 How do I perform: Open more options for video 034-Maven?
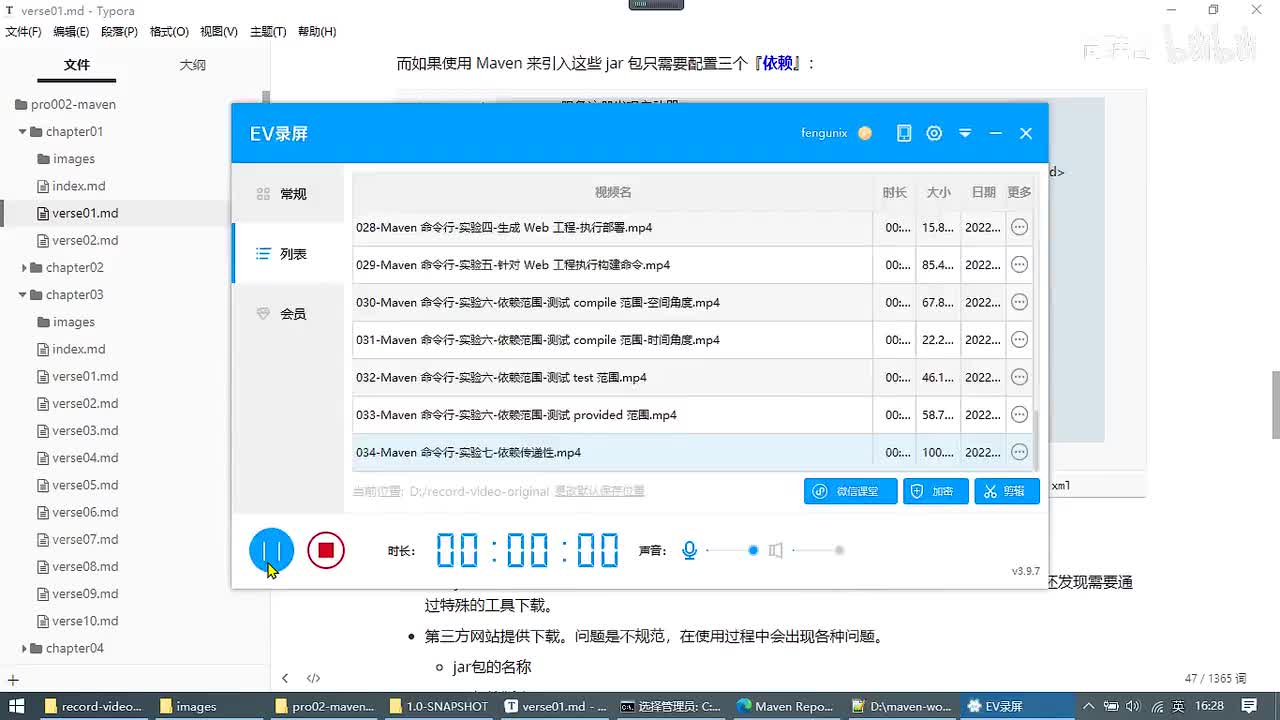(1019, 452)
